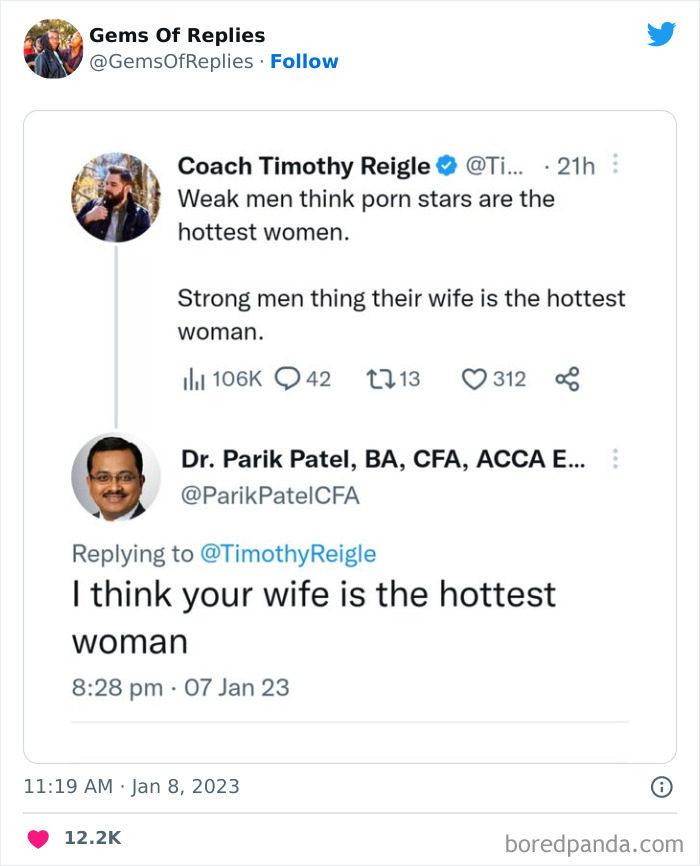Retweet Coach Timothy Reigle's tweet
700x866 pixels.
pyautogui.click(x=382, y=378)
